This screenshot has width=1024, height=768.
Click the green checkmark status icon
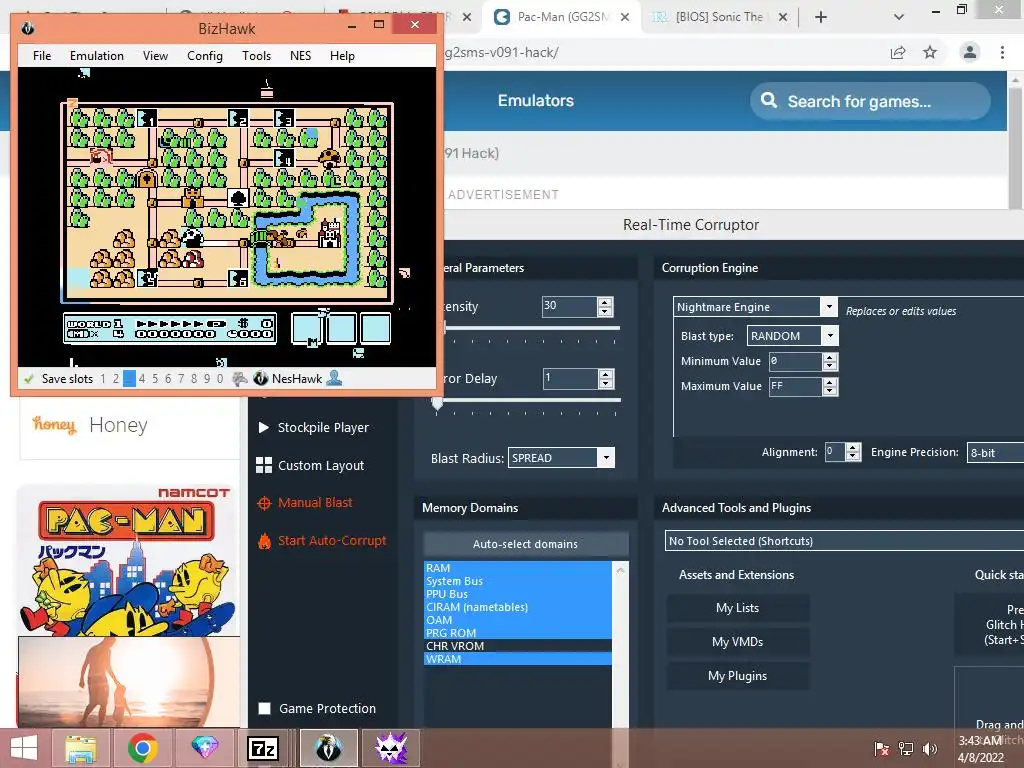pos(28,378)
